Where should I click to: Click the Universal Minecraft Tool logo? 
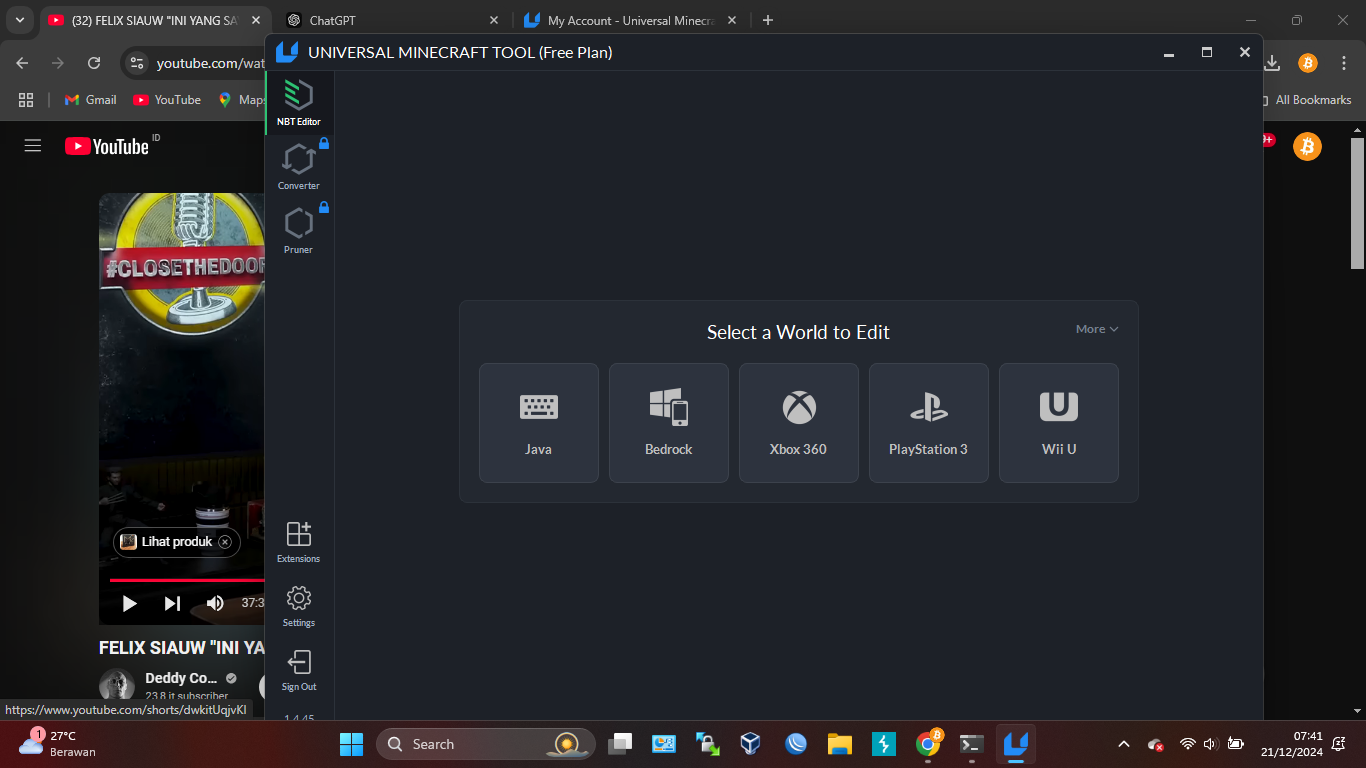tap(287, 52)
